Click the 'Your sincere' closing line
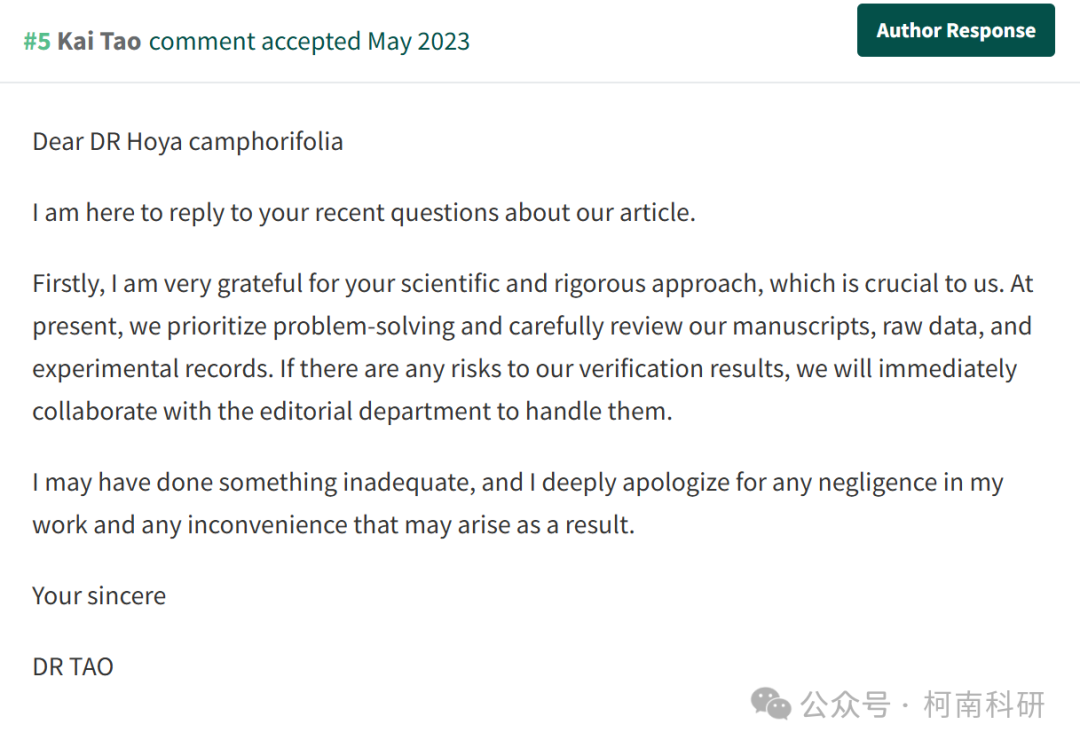This screenshot has width=1080, height=748. point(99,596)
